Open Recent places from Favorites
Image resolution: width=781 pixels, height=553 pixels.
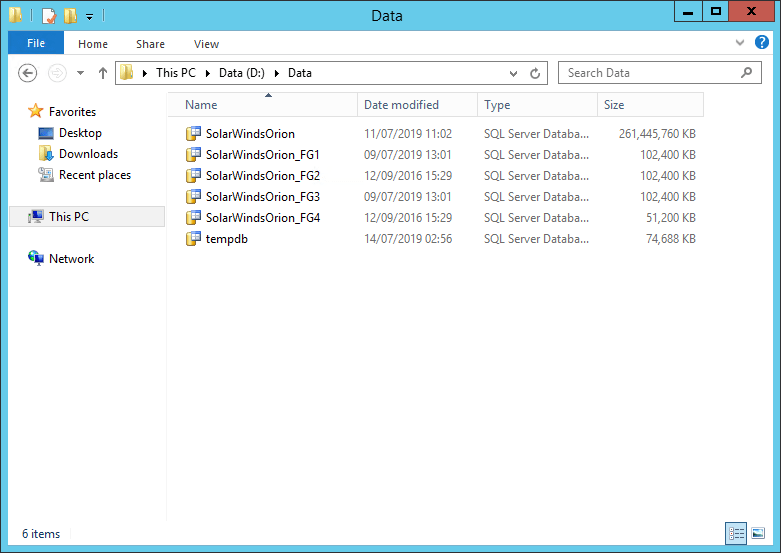point(95,175)
